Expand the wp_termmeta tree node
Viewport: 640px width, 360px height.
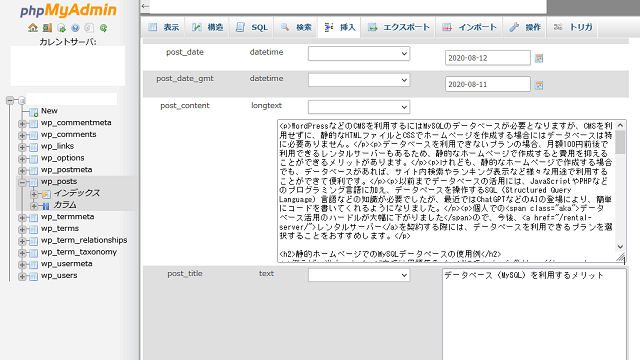coord(22,217)
